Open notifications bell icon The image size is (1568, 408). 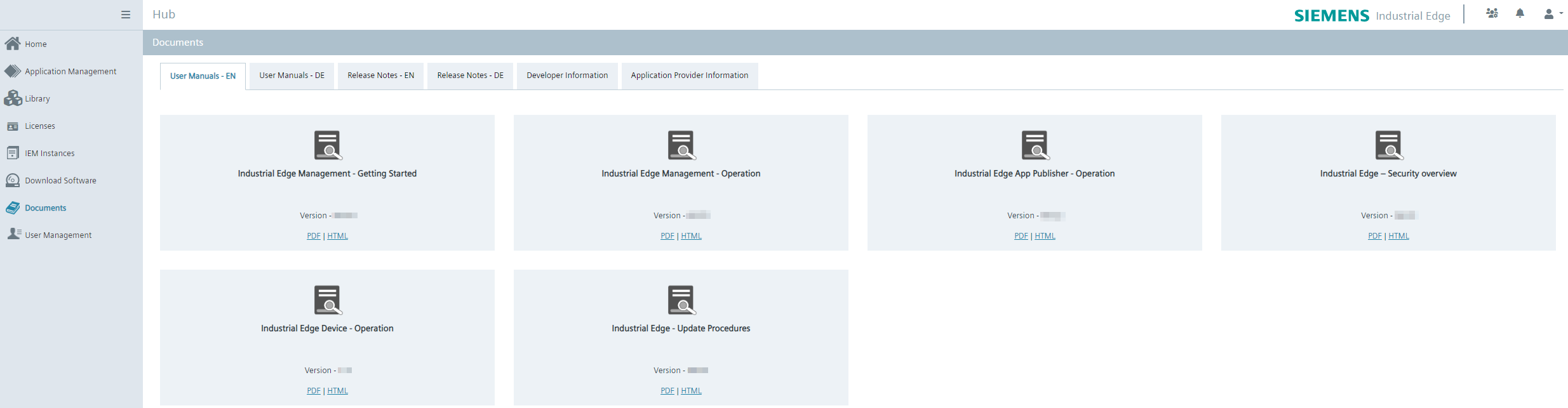pos(1520,13)
